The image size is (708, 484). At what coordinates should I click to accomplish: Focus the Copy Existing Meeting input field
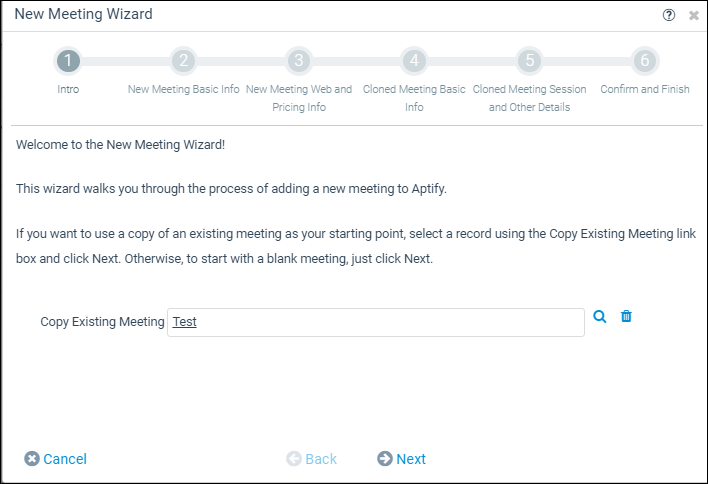coord(376,322)
